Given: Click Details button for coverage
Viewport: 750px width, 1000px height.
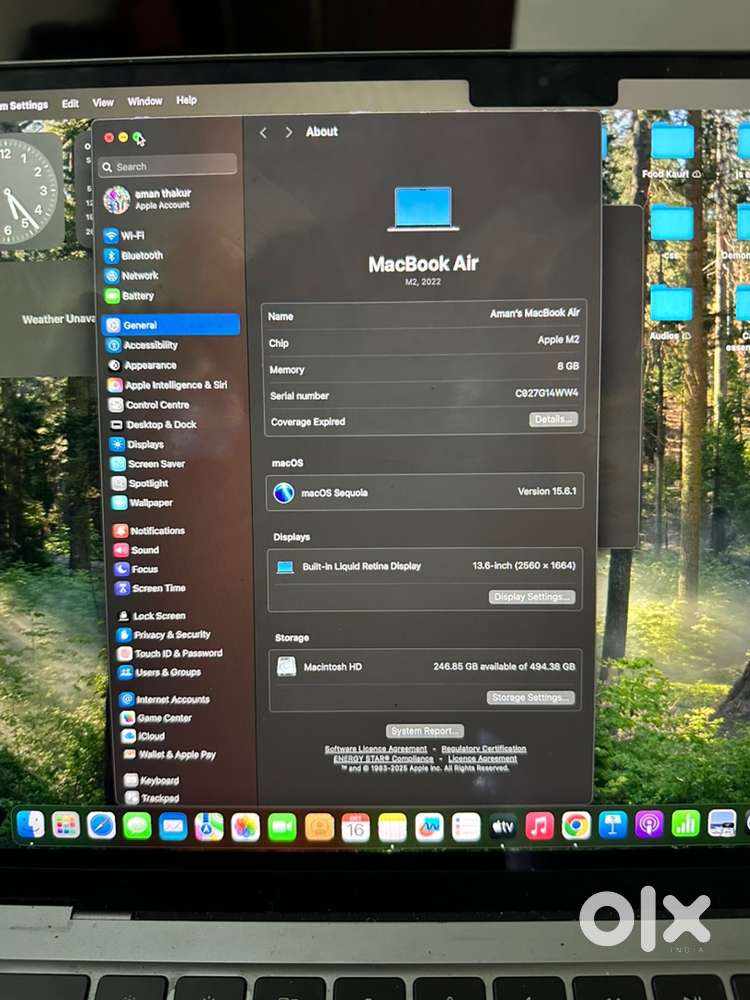Looking at the screenshot, I should pyautogui.click(x=553, y=420).
